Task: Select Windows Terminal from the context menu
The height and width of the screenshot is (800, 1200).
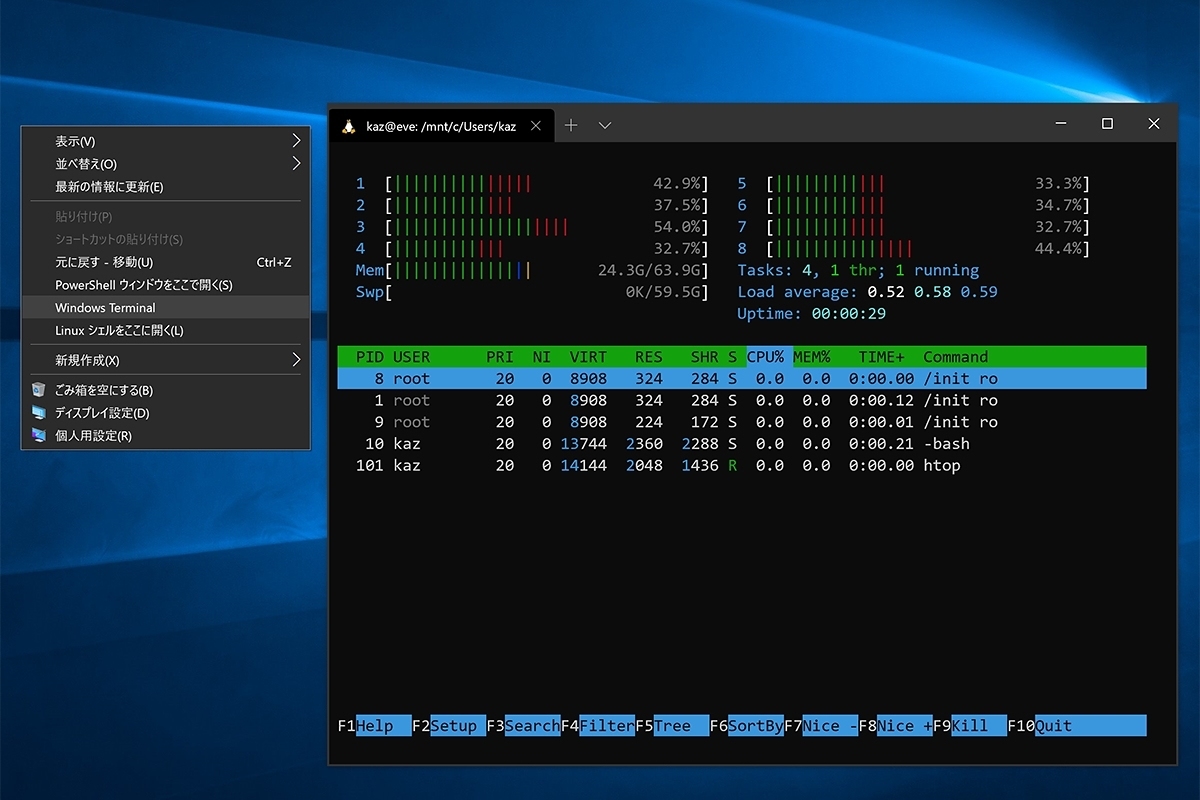Action: [166, 308]
